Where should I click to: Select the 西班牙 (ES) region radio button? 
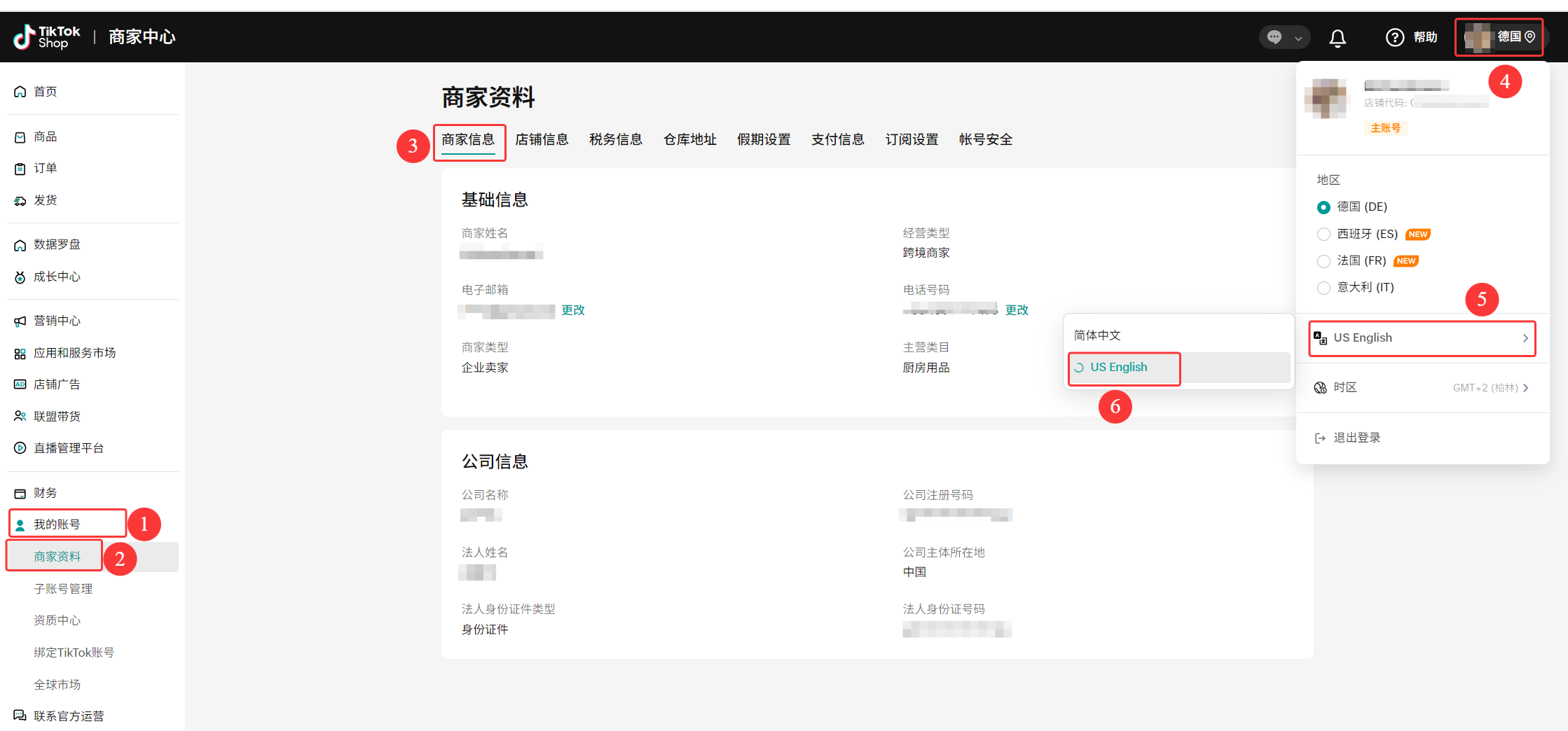[x=1323, y=235]
